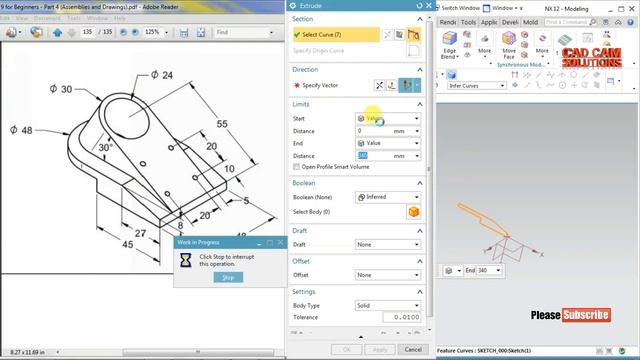
Task: Open the Body Type dropdown set to Solid
Action: [388, 305]
